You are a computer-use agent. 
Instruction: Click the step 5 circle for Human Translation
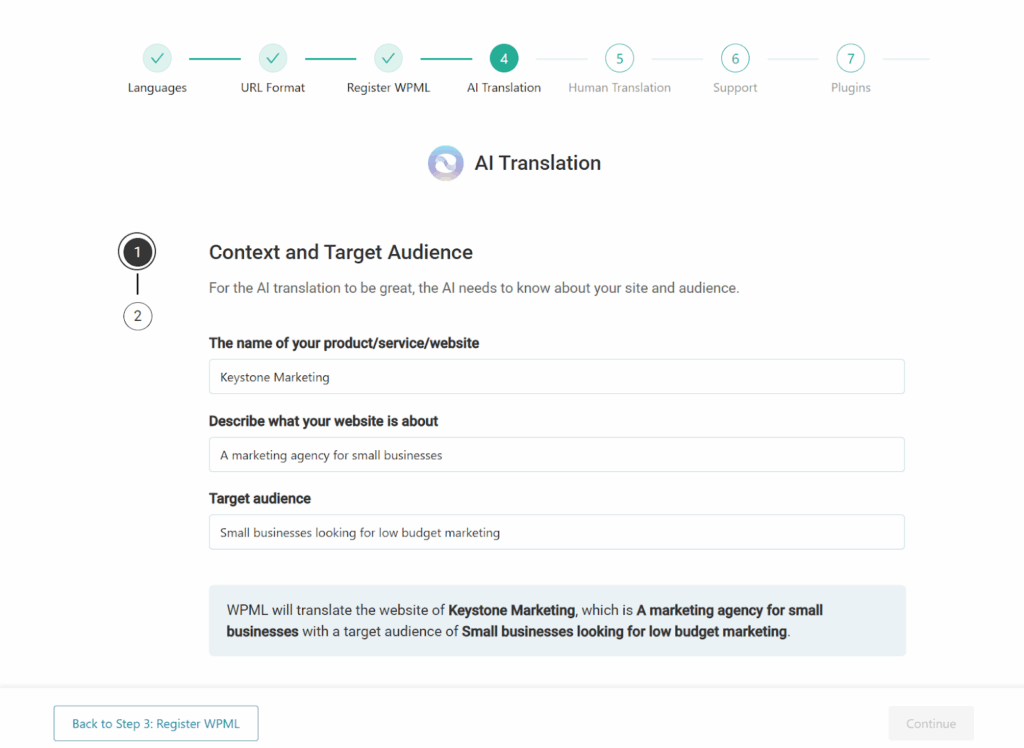(619, 59)
